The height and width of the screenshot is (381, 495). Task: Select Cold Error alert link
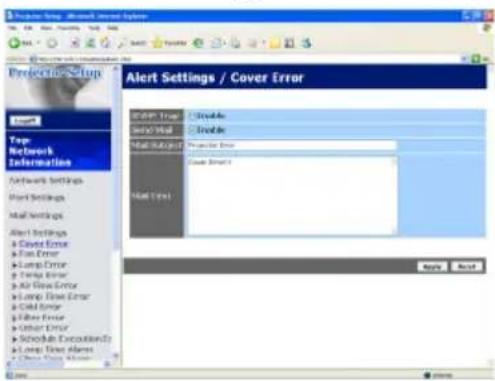tap(40, 307)
